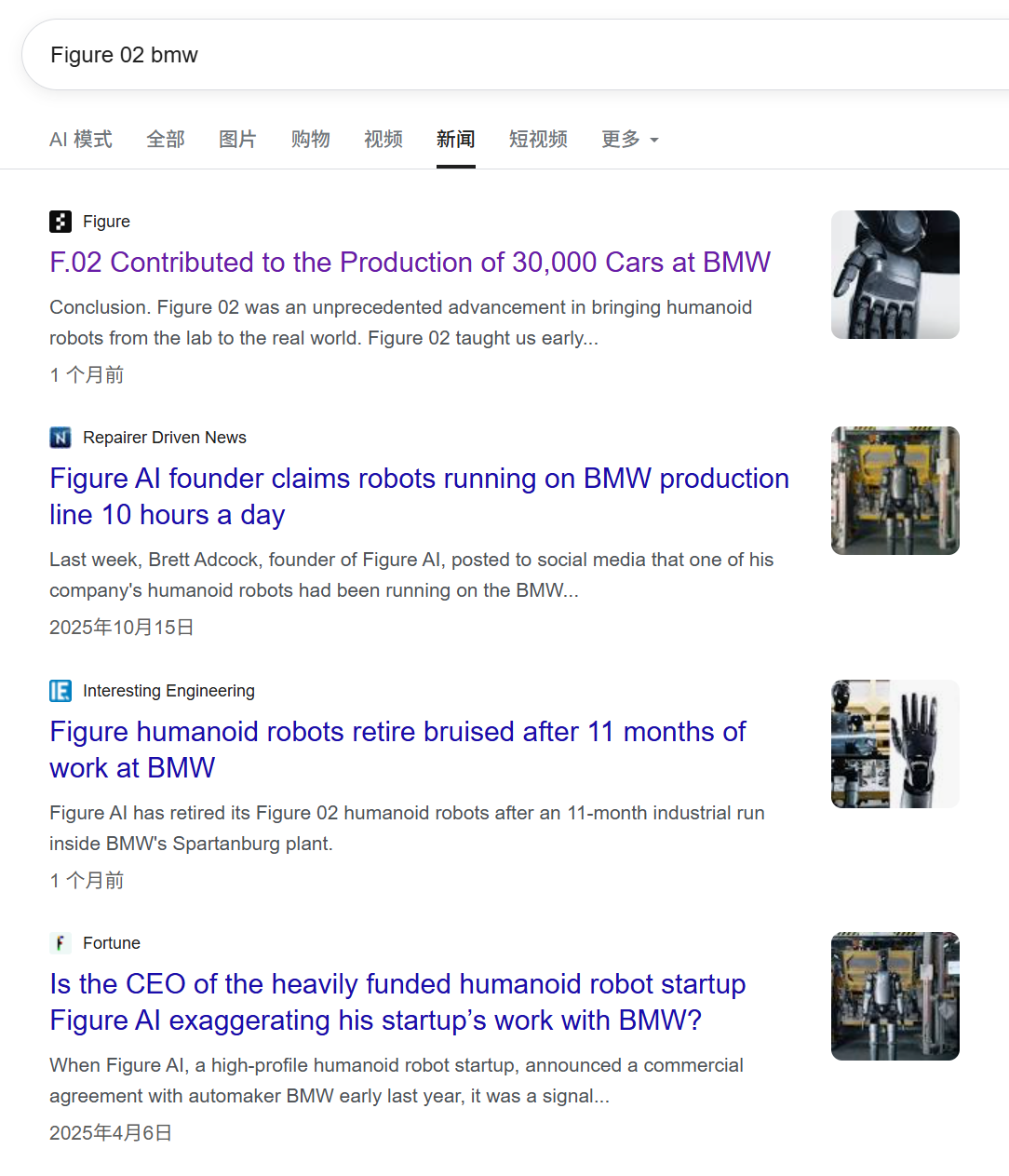
Task: Open thumbnail for BMW production line article
Action: pos(895,491)
